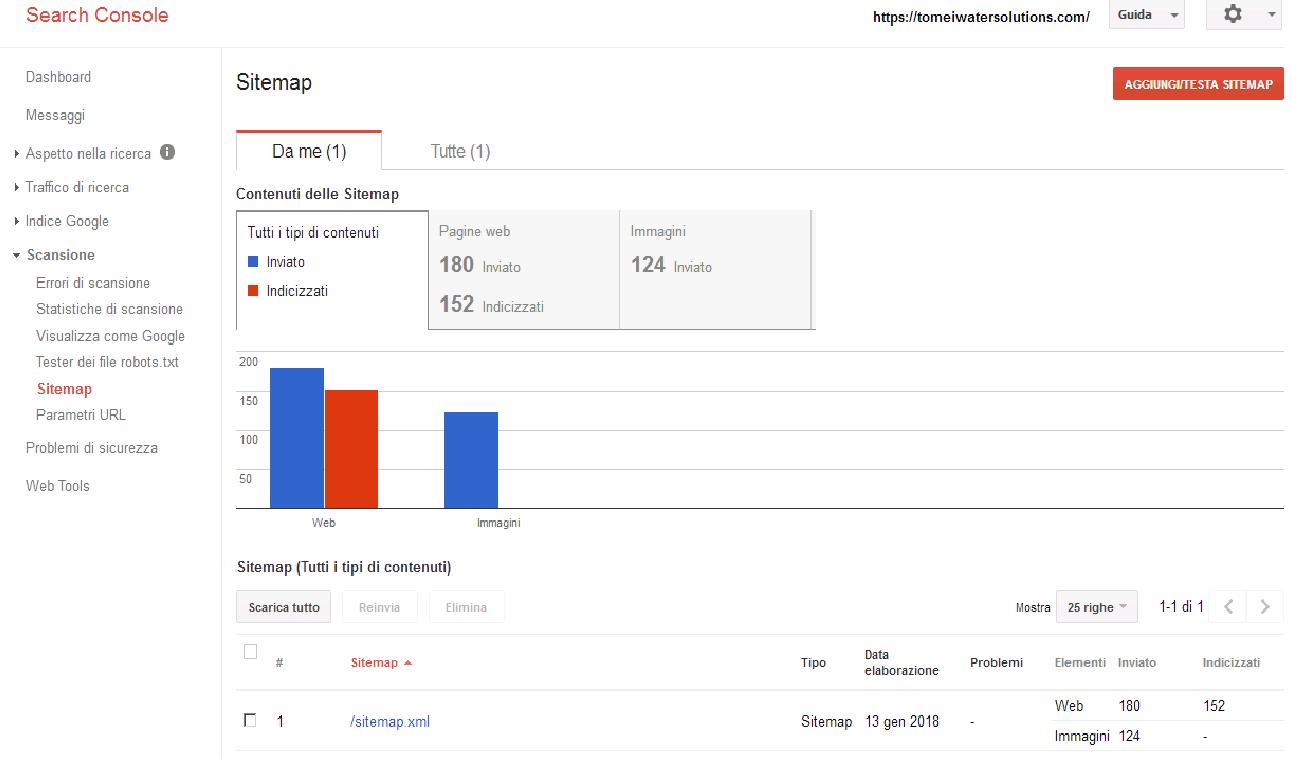Expand Aspetto nella ricerca section
The image size is (1292, 759).
coord(17,154)
